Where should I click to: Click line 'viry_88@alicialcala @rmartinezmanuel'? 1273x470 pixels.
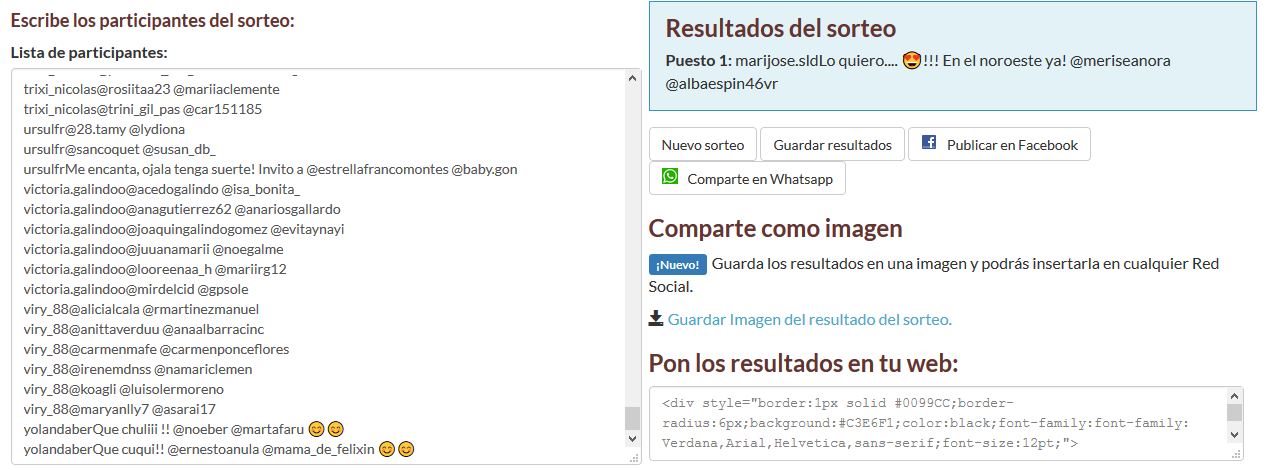141,309
